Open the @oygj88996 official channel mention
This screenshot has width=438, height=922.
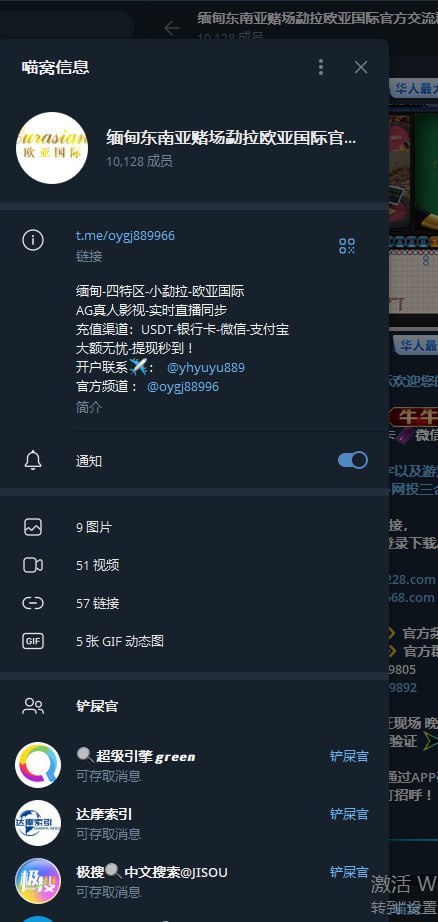tap(183, 387)
